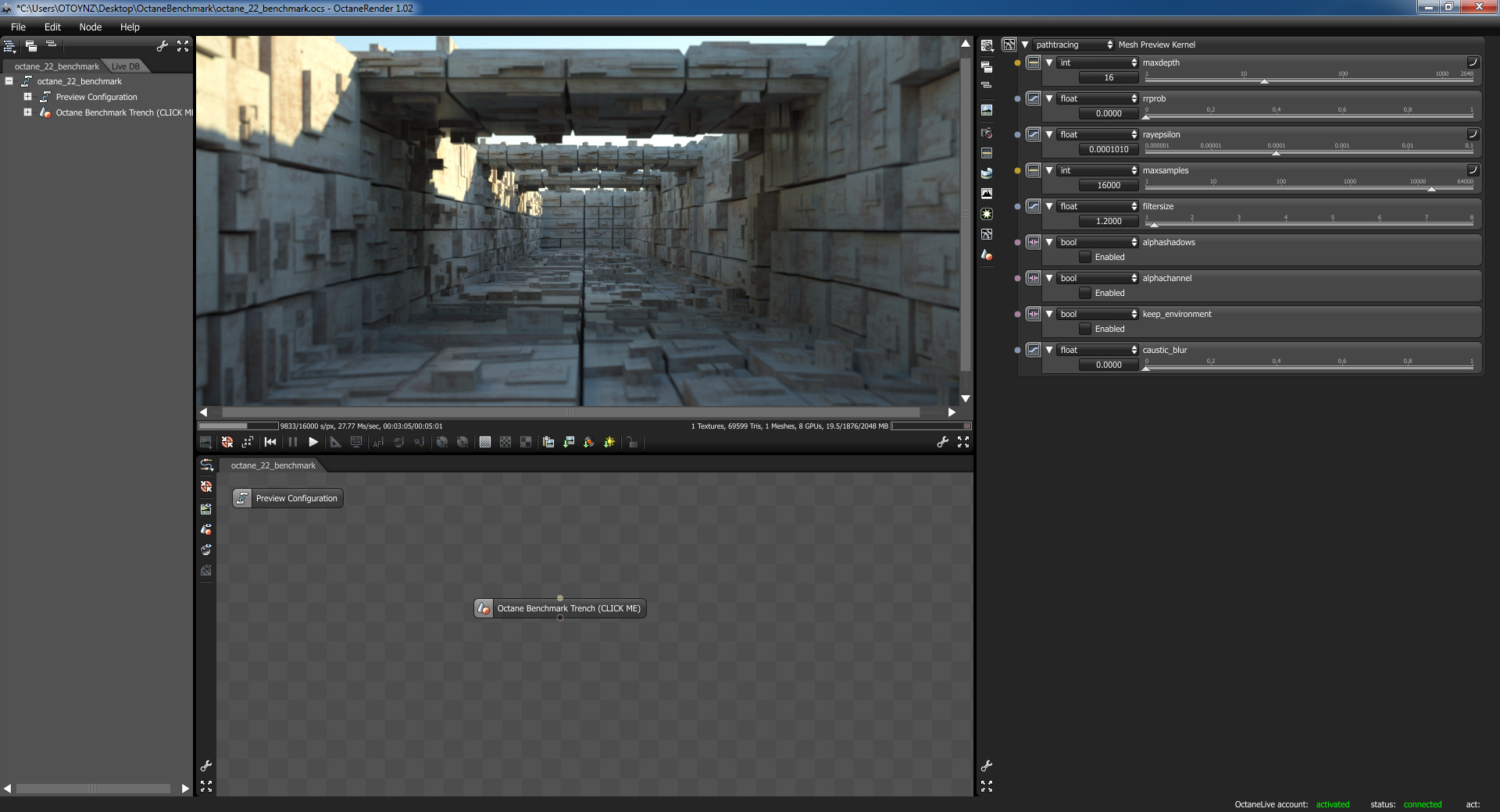The width and height of the screenshot is (1500, 812).
Task: Select the Octane Benchmark Trench node in graph
Action: tap(560, 608)
